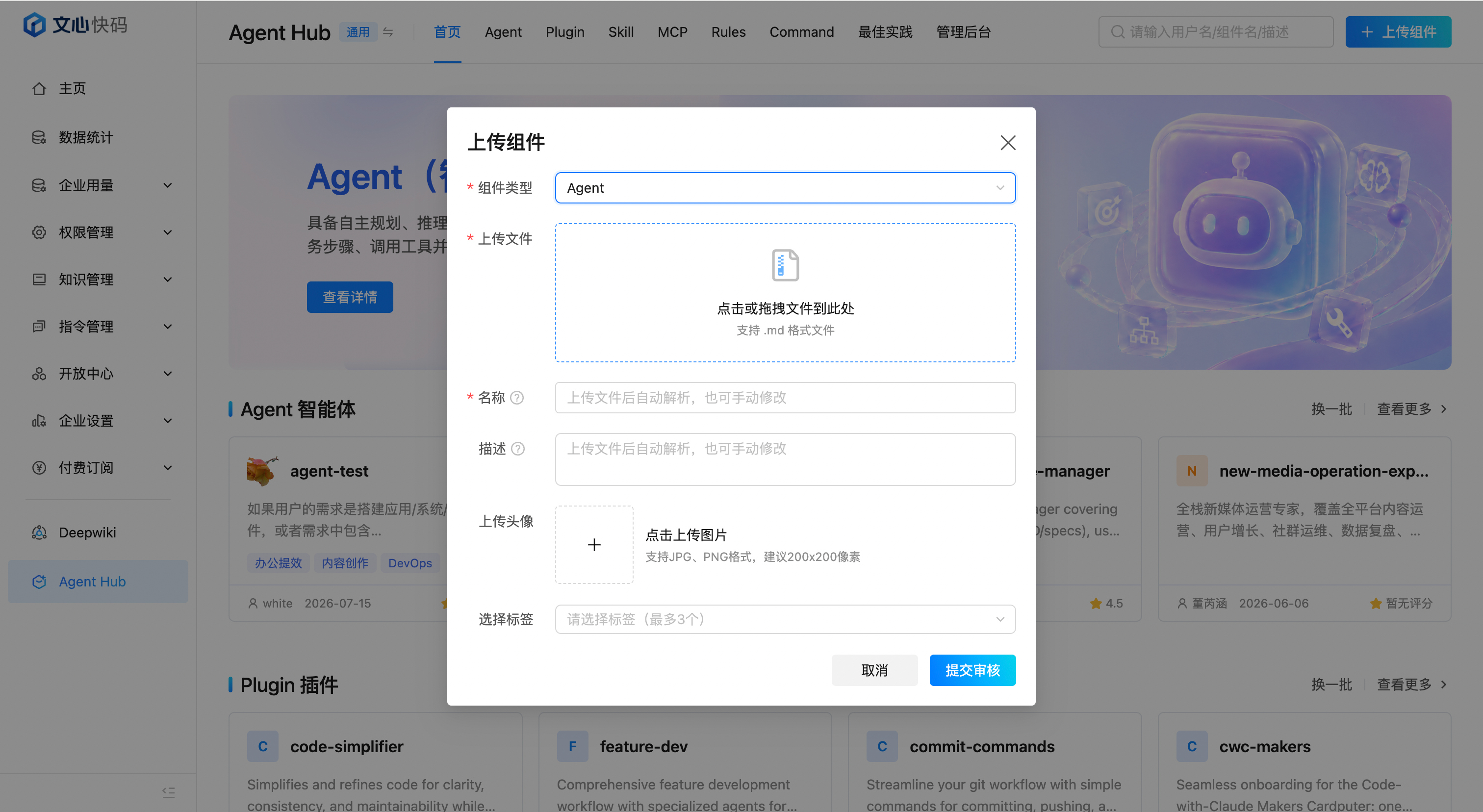
Task: Click the help icon beside 名称
Action: (x=517, y=398)
